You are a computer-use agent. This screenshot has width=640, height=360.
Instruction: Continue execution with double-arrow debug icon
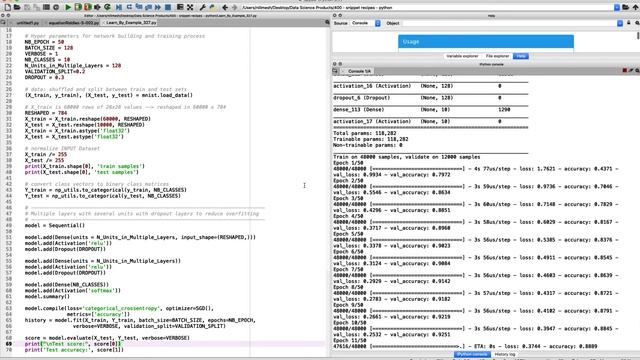pos(158,7)
